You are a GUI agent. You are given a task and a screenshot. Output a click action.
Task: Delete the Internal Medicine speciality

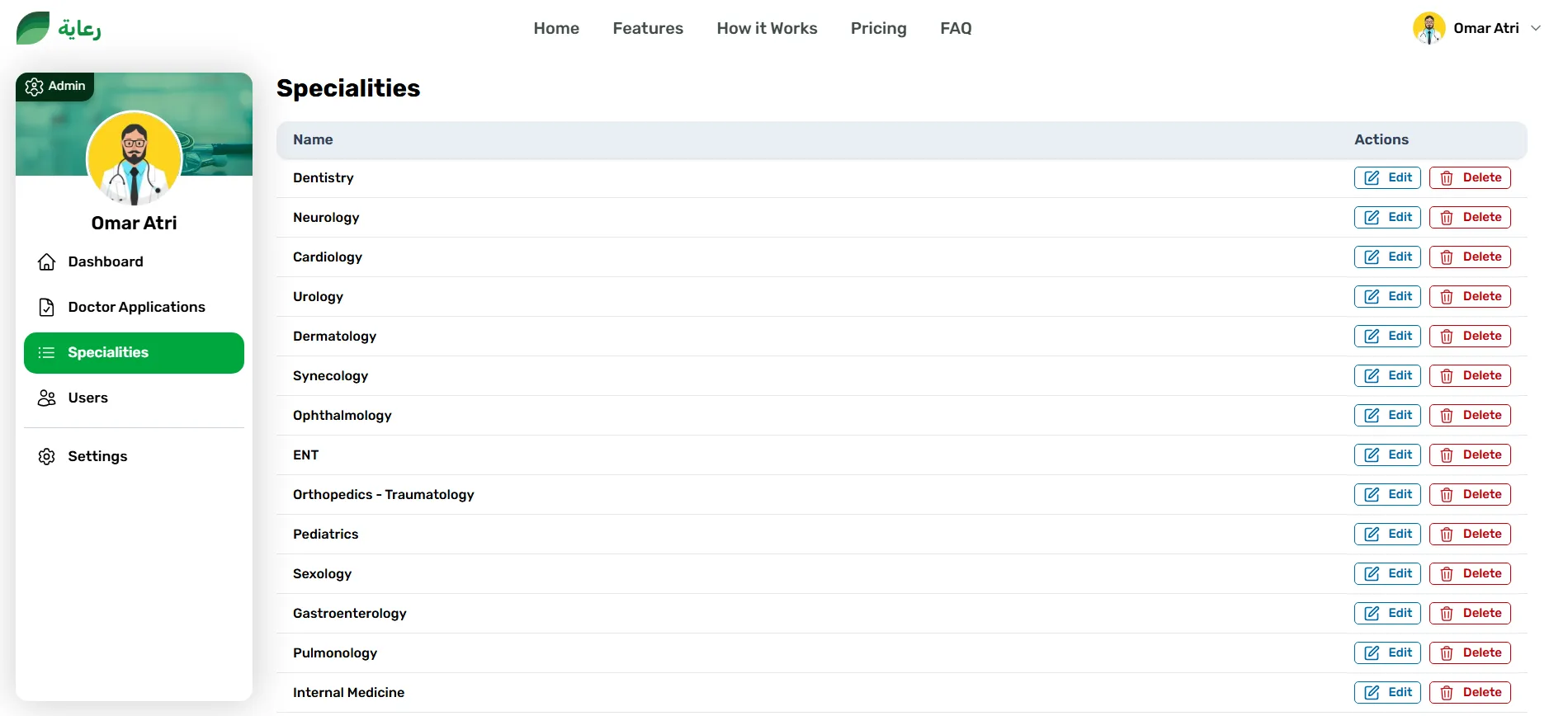[x=1470, y=693]
